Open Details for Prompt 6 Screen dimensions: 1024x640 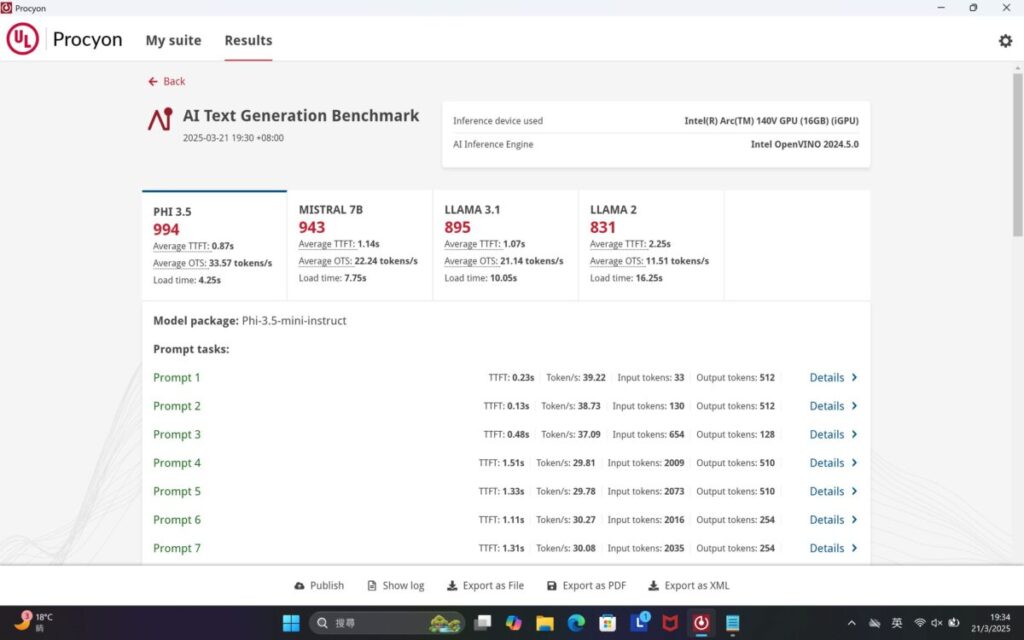pyautogui.click(x=833, y=520)
